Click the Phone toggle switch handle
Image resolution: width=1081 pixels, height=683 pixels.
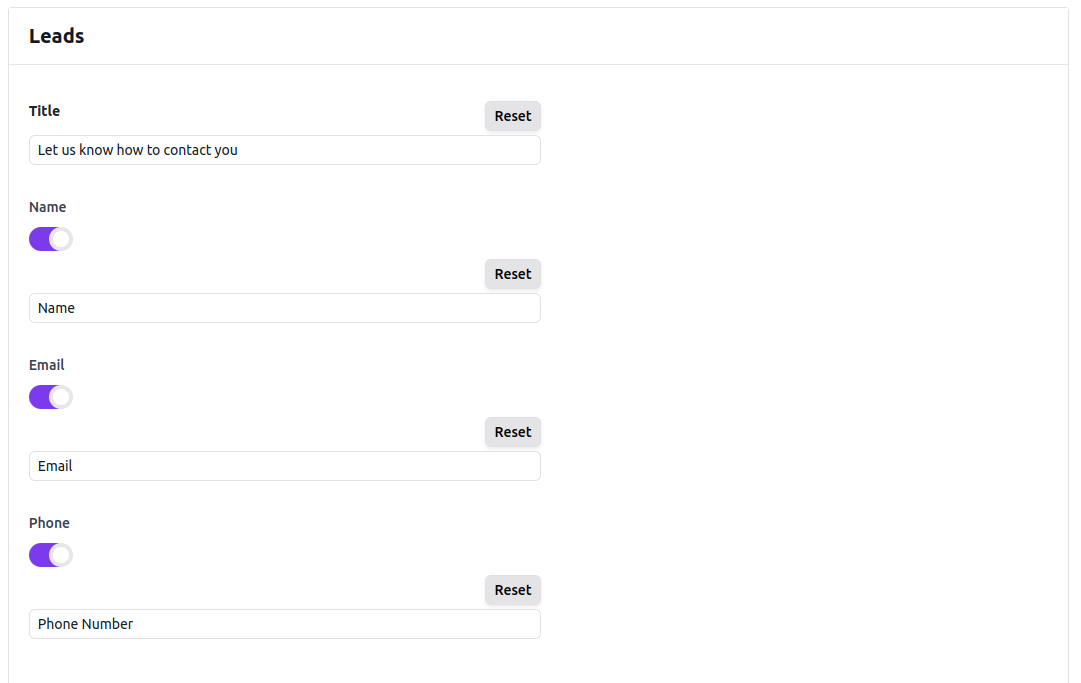61,554
